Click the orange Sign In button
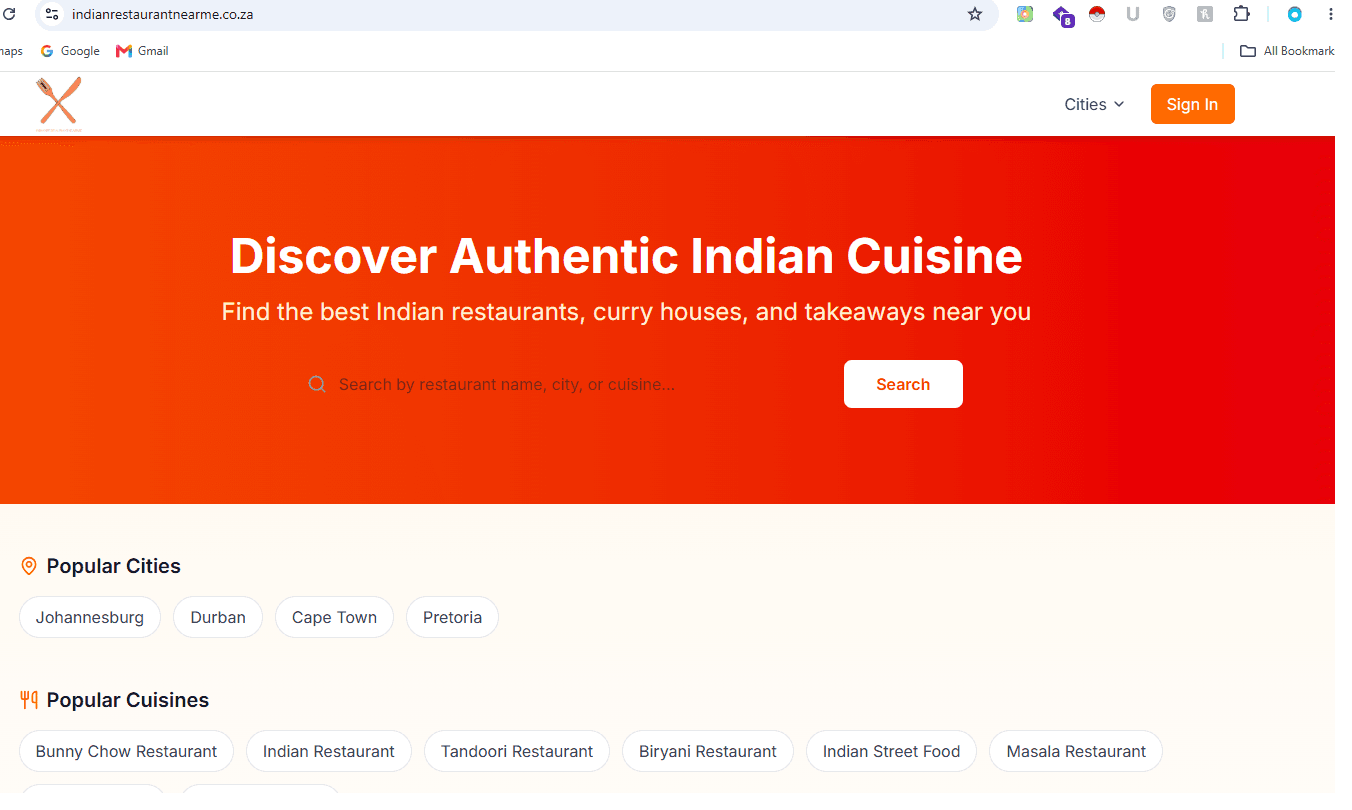This screenshot has width=1352, height=810. coord(1192,104)
